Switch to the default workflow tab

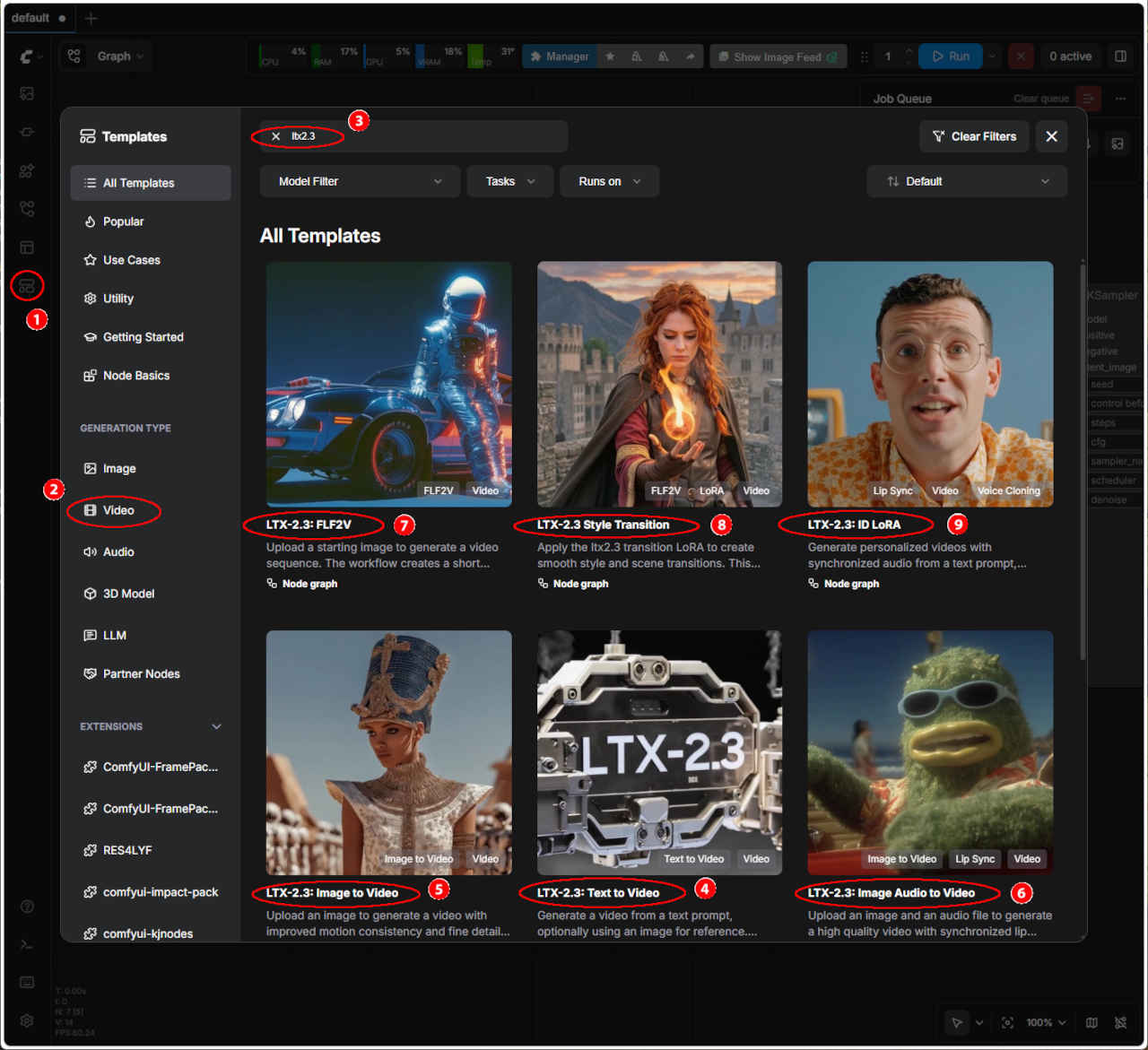(39, 18)
